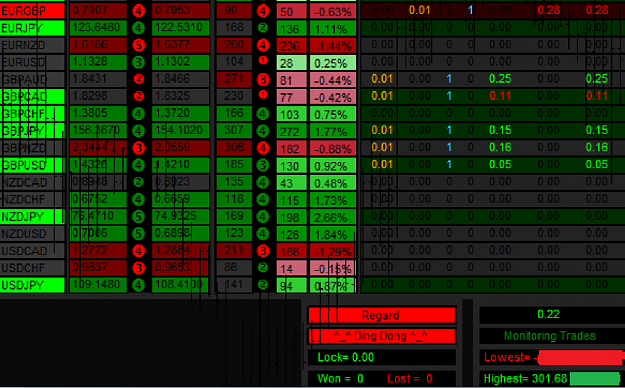
Task: Click the Won = 0 label
Action: click(340, 378)
